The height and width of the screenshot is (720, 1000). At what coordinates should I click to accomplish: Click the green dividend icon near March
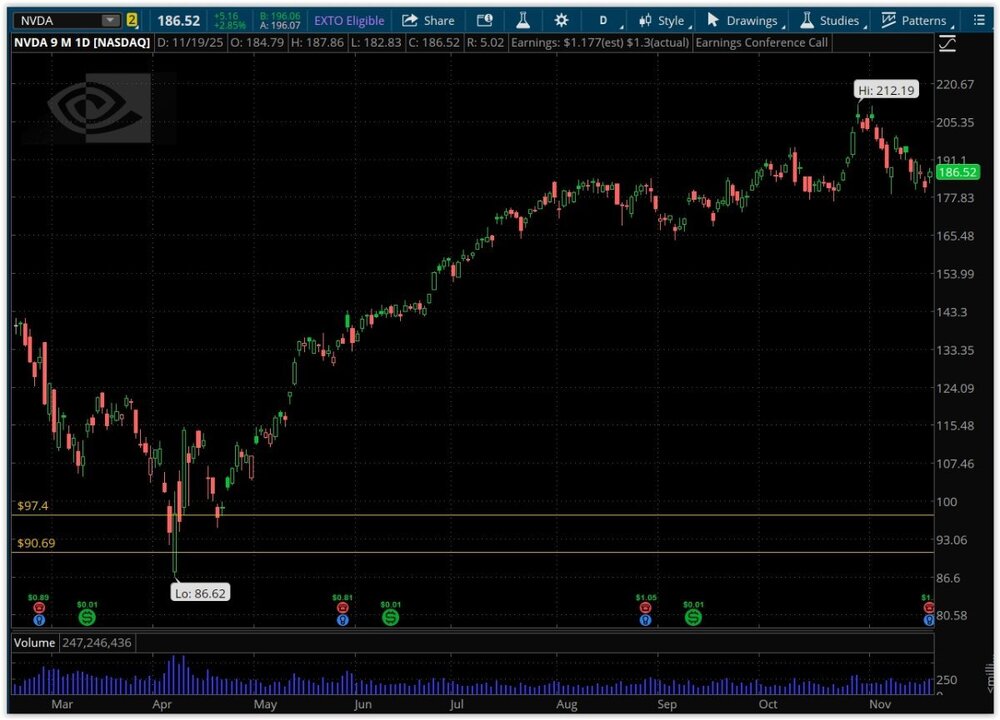pyautogui.click(x=87, y=617)
